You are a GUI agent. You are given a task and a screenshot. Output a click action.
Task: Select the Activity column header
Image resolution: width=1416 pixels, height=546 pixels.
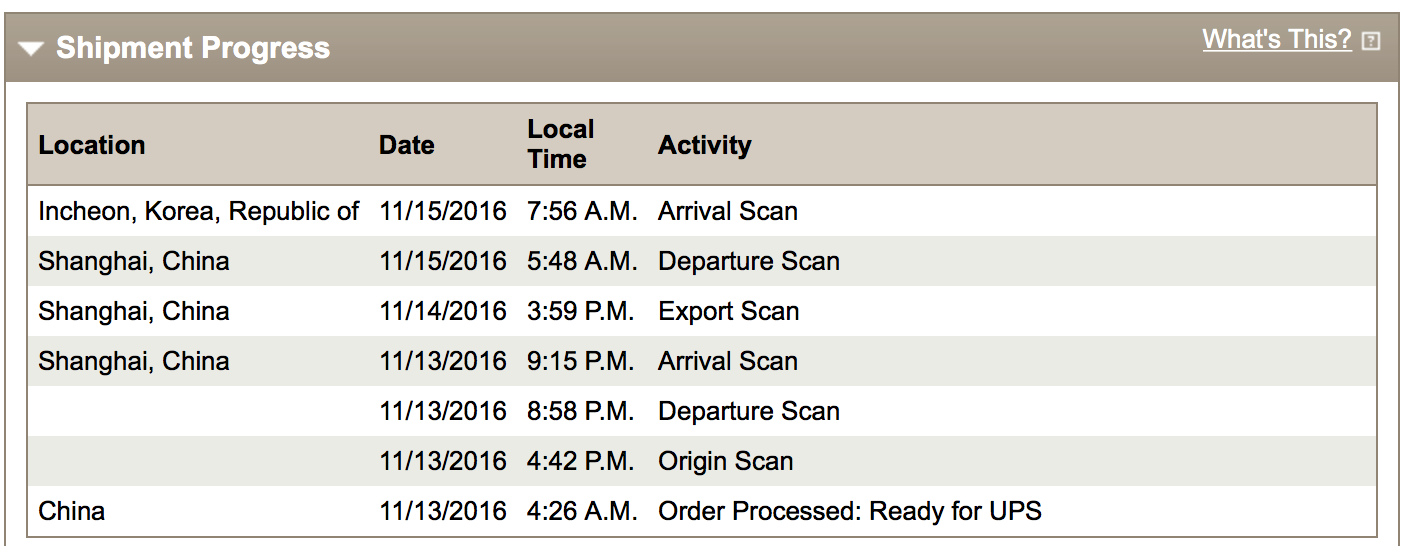point(705,145)
